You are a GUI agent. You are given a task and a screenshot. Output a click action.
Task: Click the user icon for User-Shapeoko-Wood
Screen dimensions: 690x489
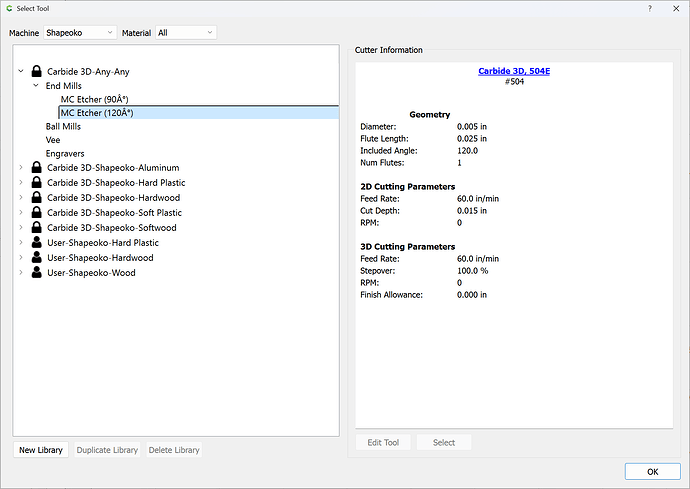[x=37, y=272]
